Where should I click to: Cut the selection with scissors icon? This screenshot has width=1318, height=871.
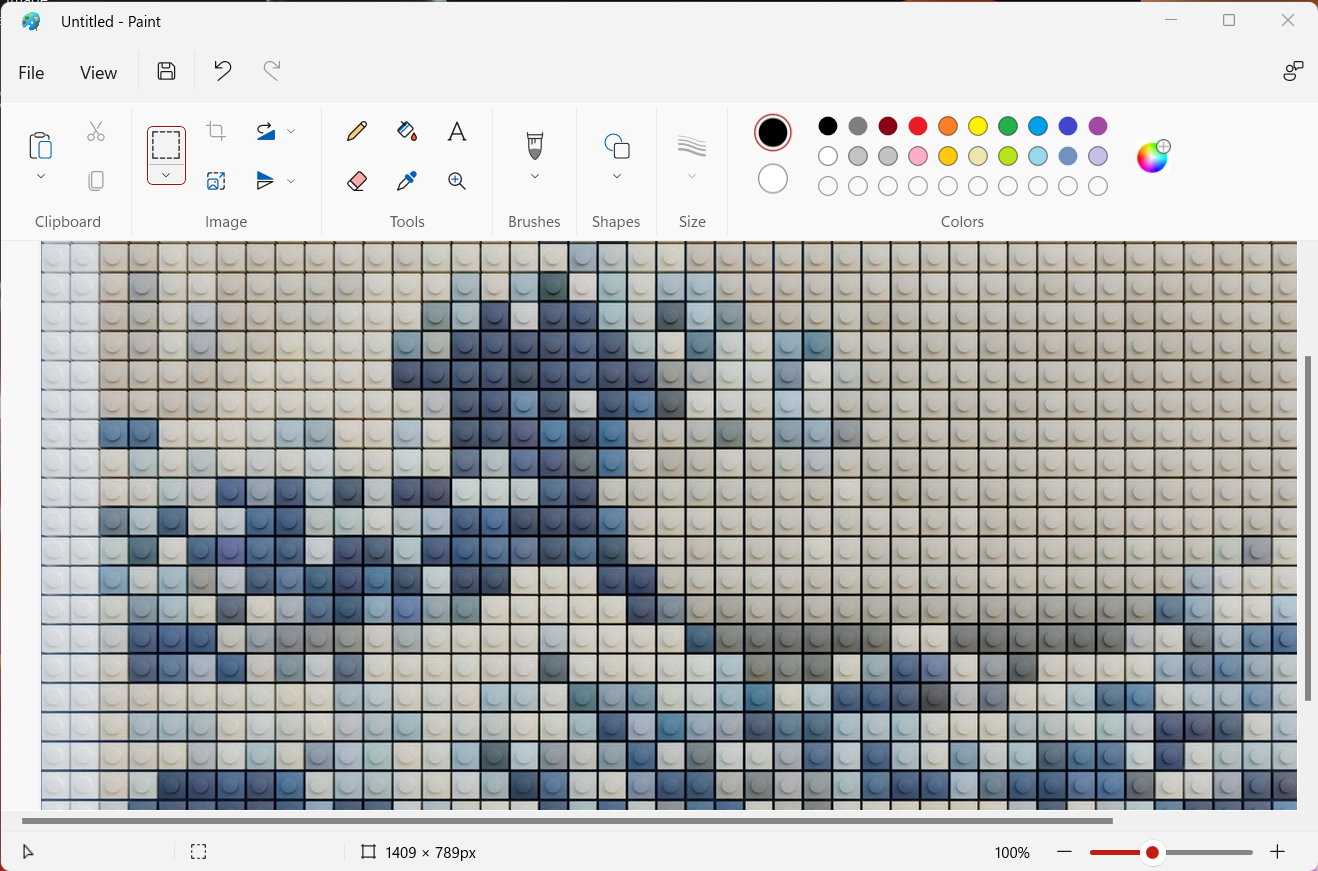[x=96, y=131]
